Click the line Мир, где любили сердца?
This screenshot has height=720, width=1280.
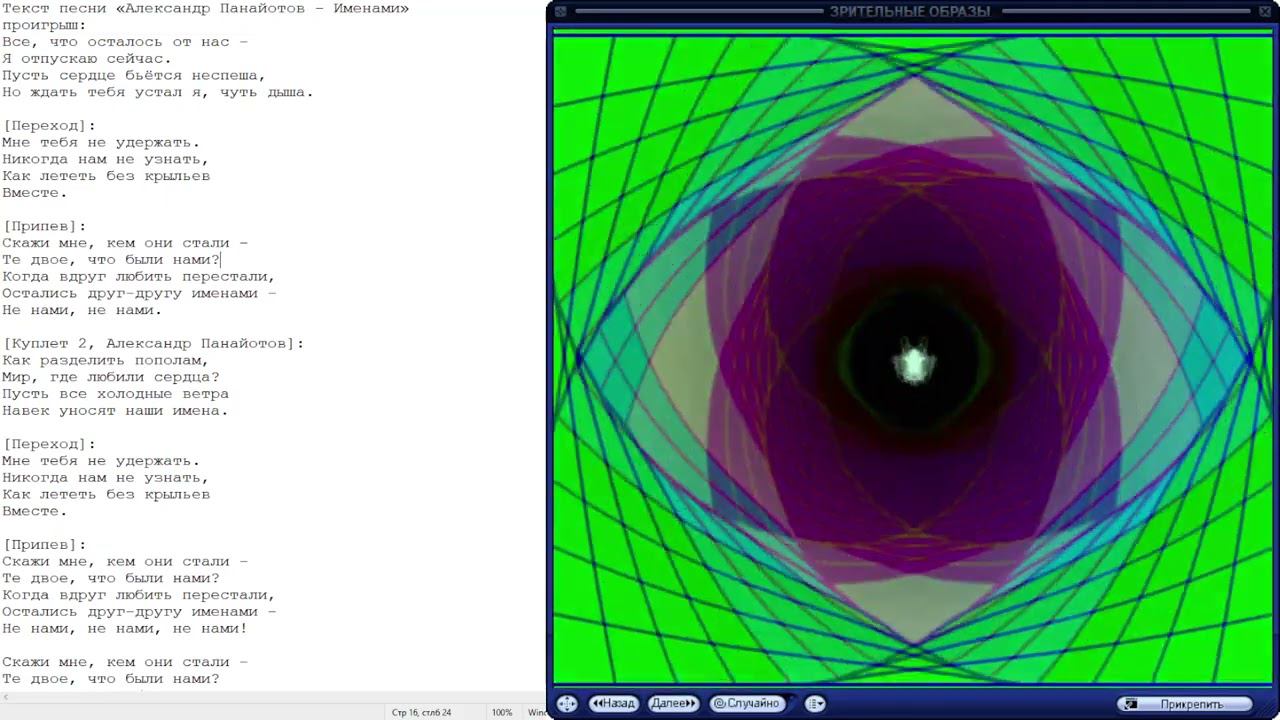[111, 377]
